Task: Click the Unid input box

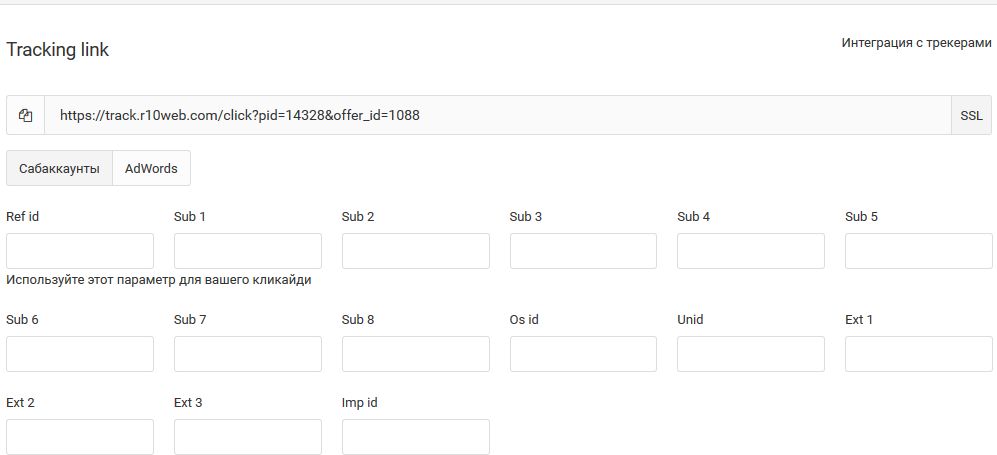Action: click(x=751, y=354)
